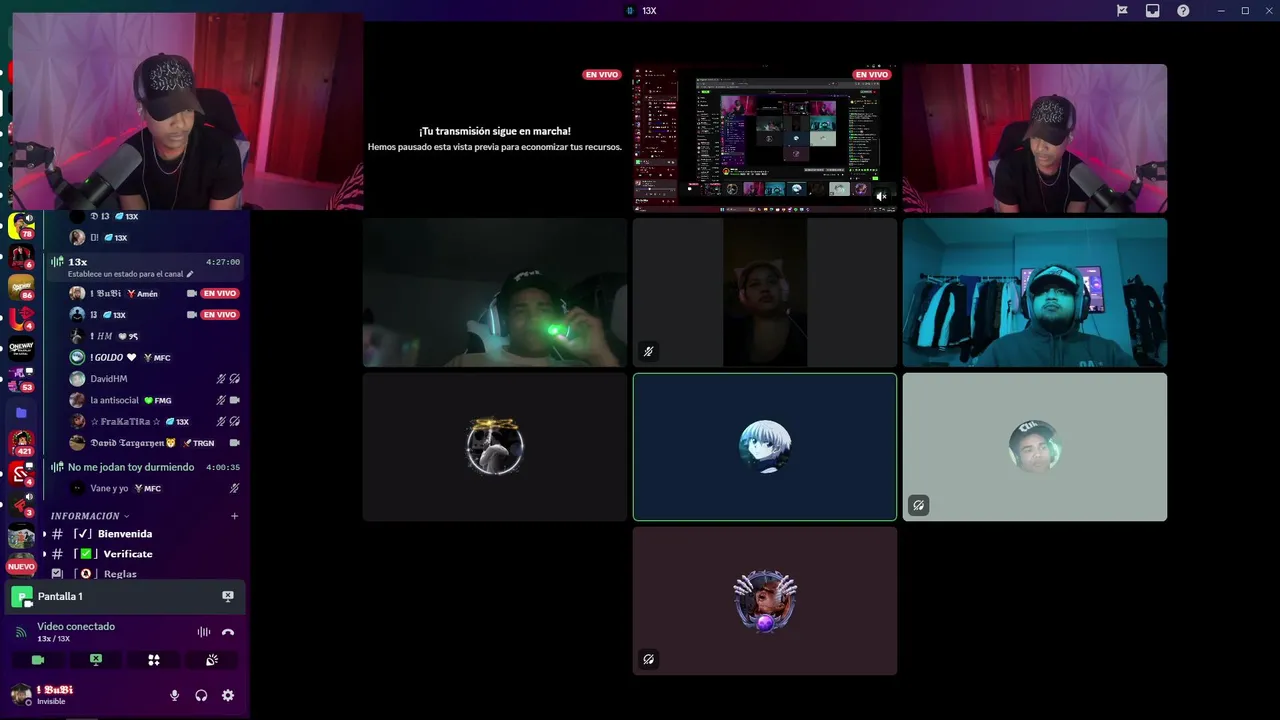Select webcam tile with teal room

[1035, 292]
